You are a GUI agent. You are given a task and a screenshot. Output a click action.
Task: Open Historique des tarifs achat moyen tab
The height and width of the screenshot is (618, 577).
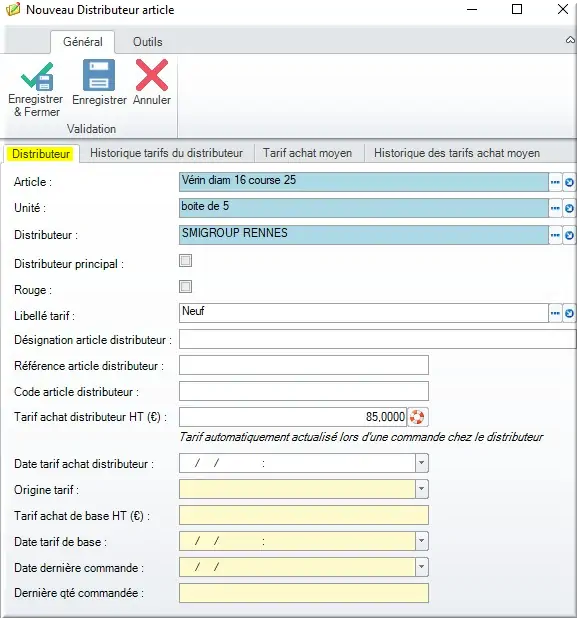pos(457,153)
